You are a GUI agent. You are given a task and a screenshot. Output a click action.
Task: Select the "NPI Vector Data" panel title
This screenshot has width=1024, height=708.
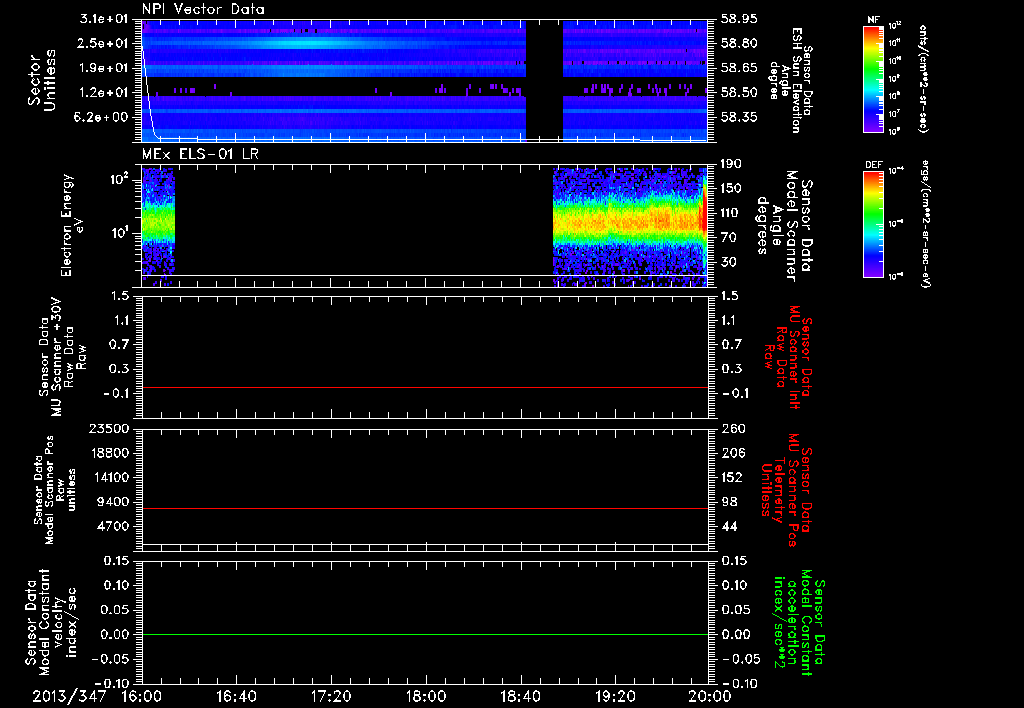point(203,9)
